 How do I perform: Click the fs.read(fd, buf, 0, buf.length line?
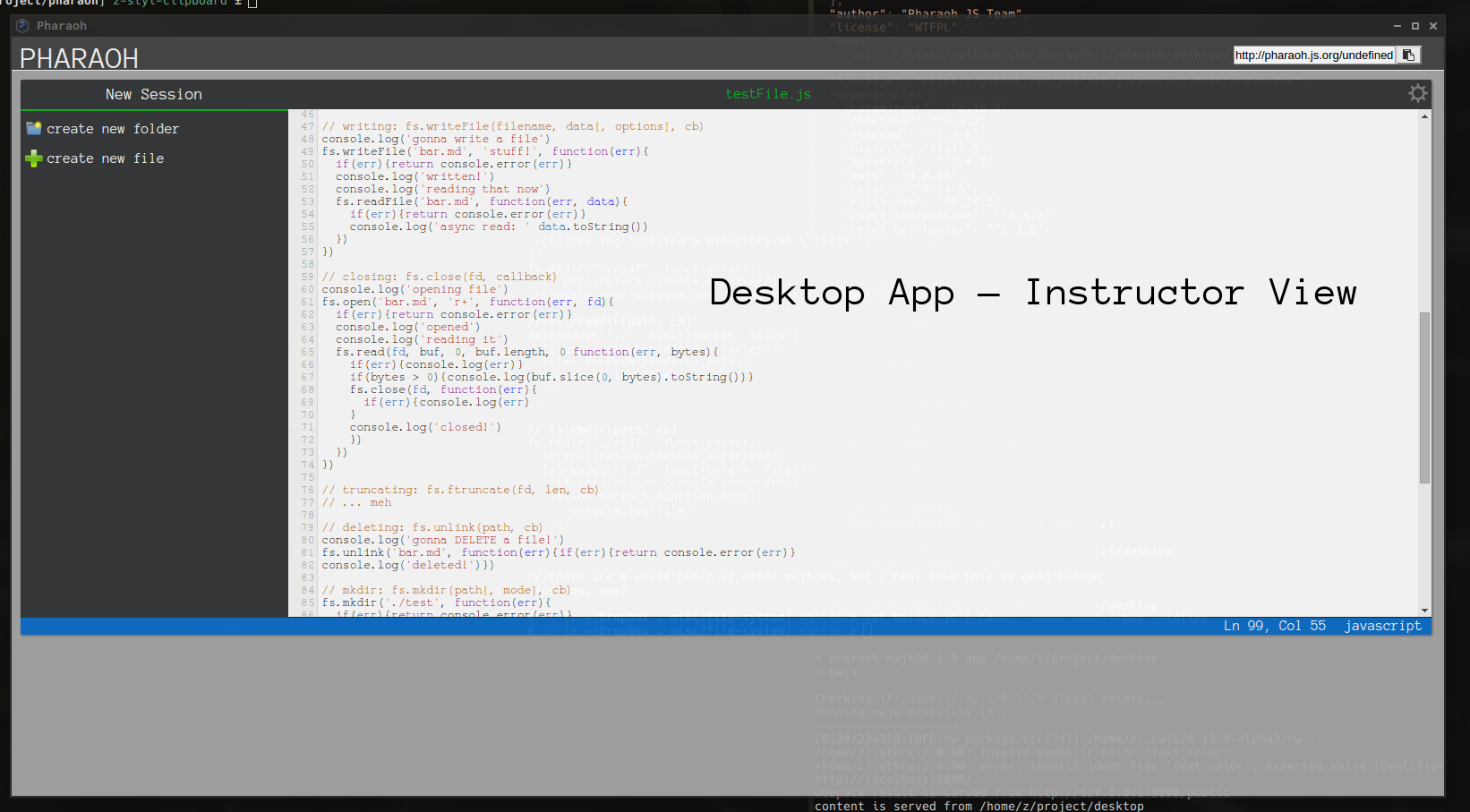point(527,352)
